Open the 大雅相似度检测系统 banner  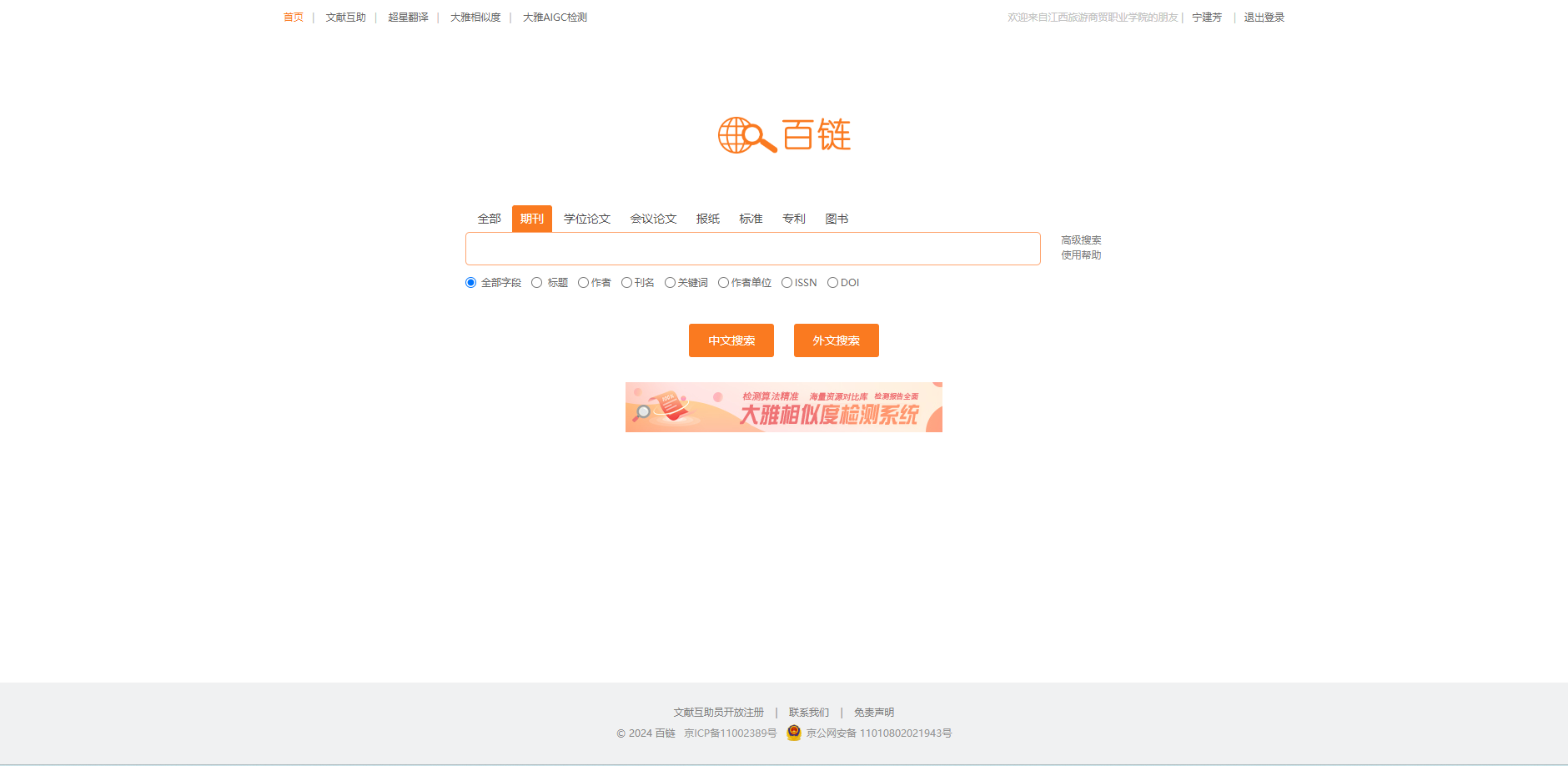click(x=783, y=407)
